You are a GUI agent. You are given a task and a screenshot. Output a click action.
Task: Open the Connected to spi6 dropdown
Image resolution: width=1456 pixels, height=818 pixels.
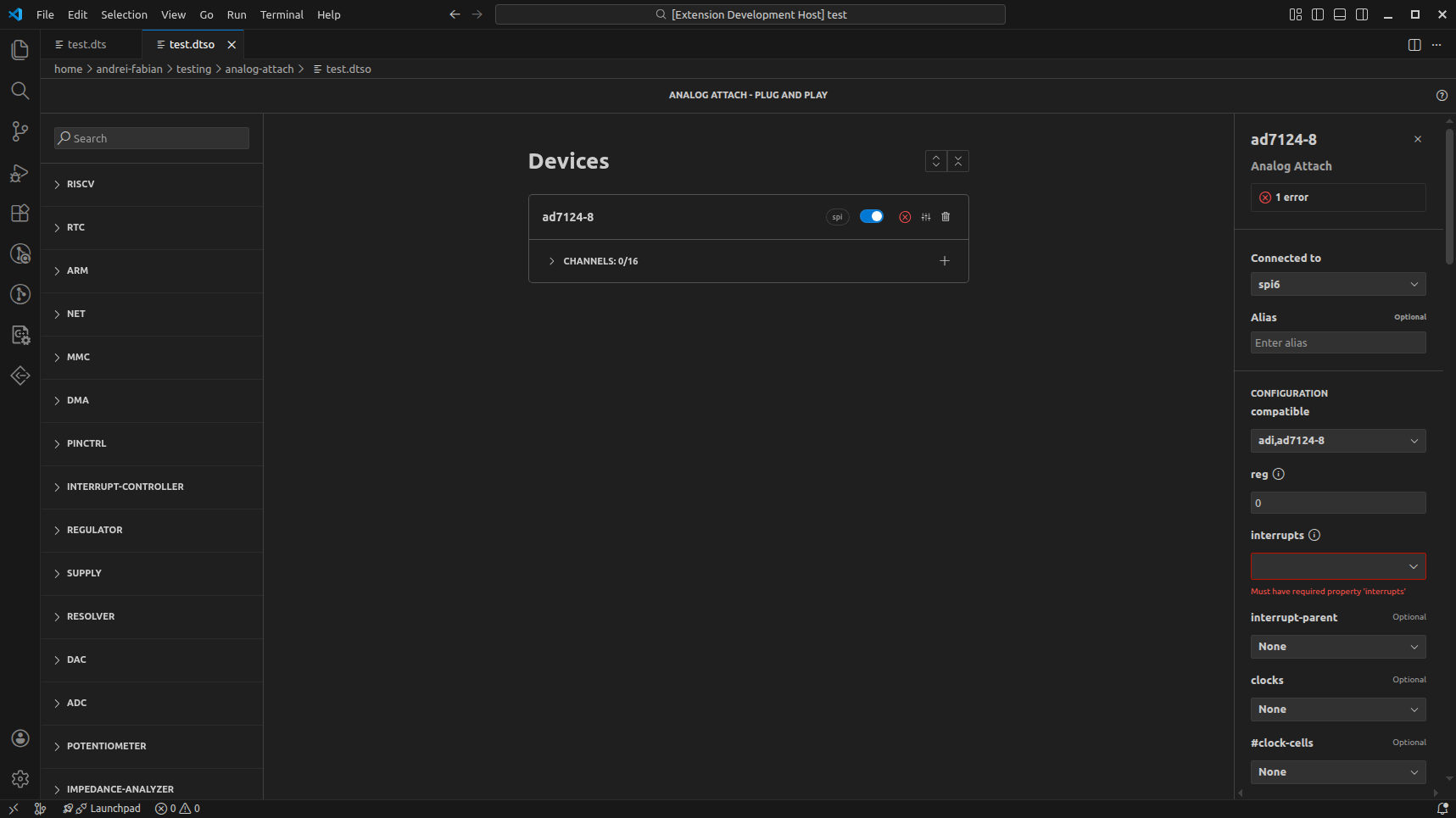(1337, 284)
